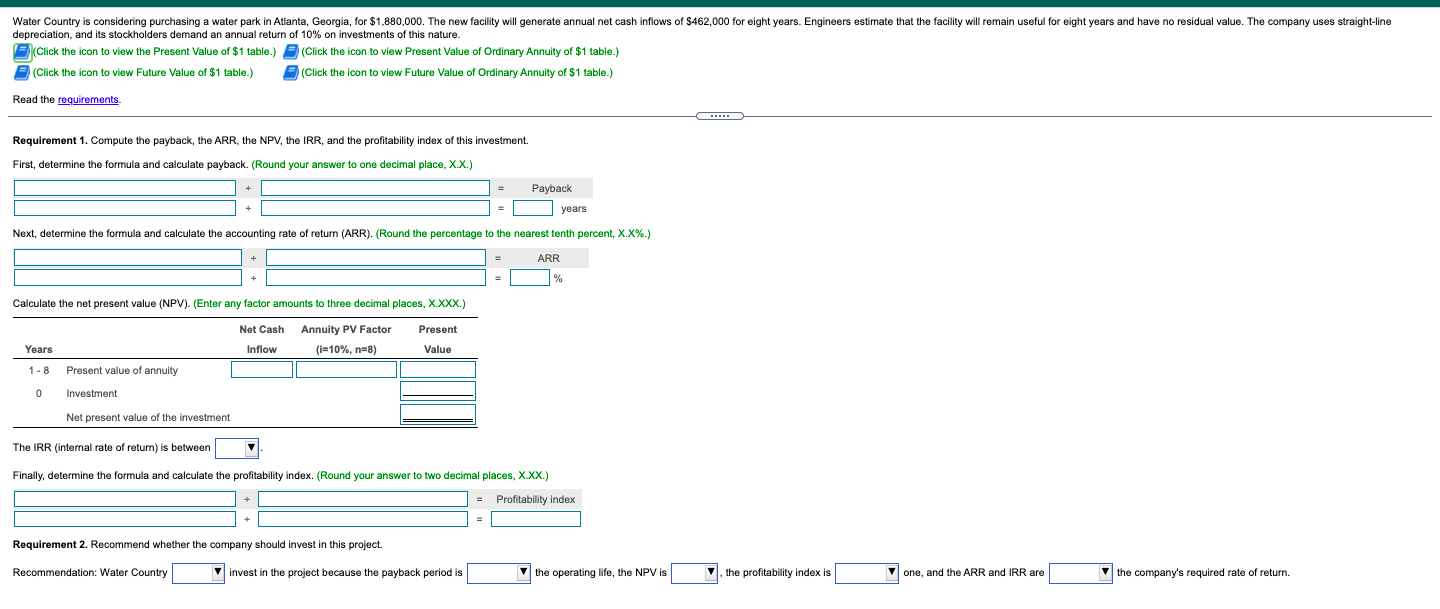The height and width of the screenshot is (609, 1440).
Task: Click the ARR percent answer field
Action: (530, 278)
